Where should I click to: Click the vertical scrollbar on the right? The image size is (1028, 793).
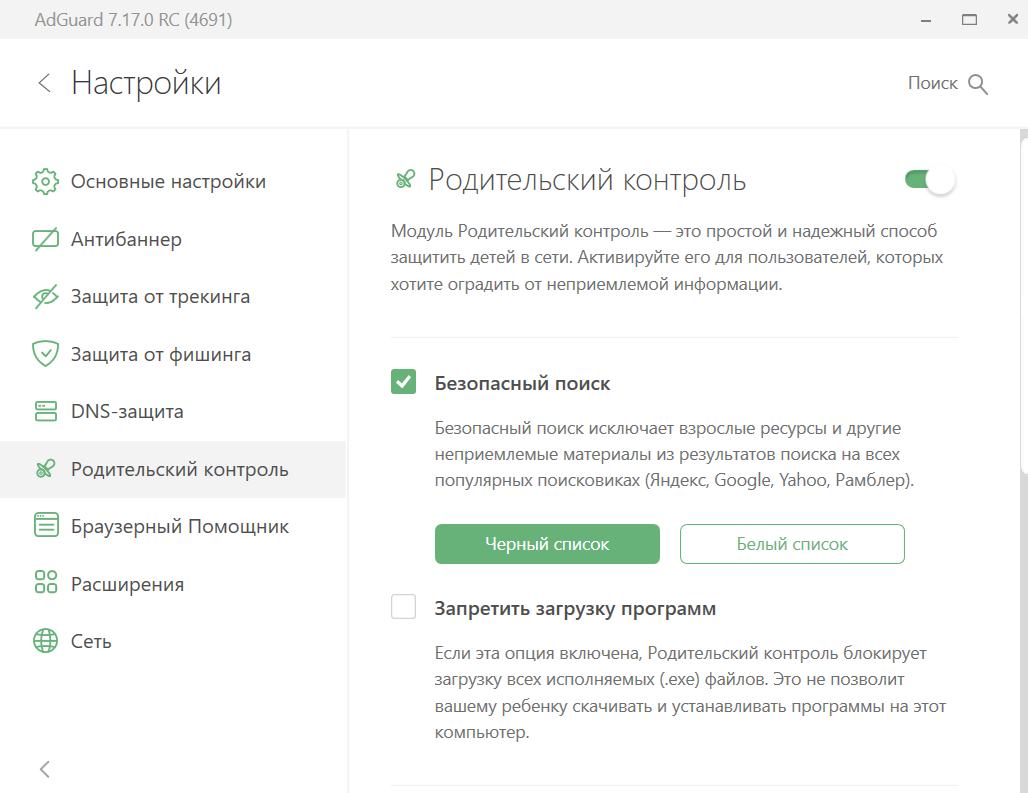1022,300
